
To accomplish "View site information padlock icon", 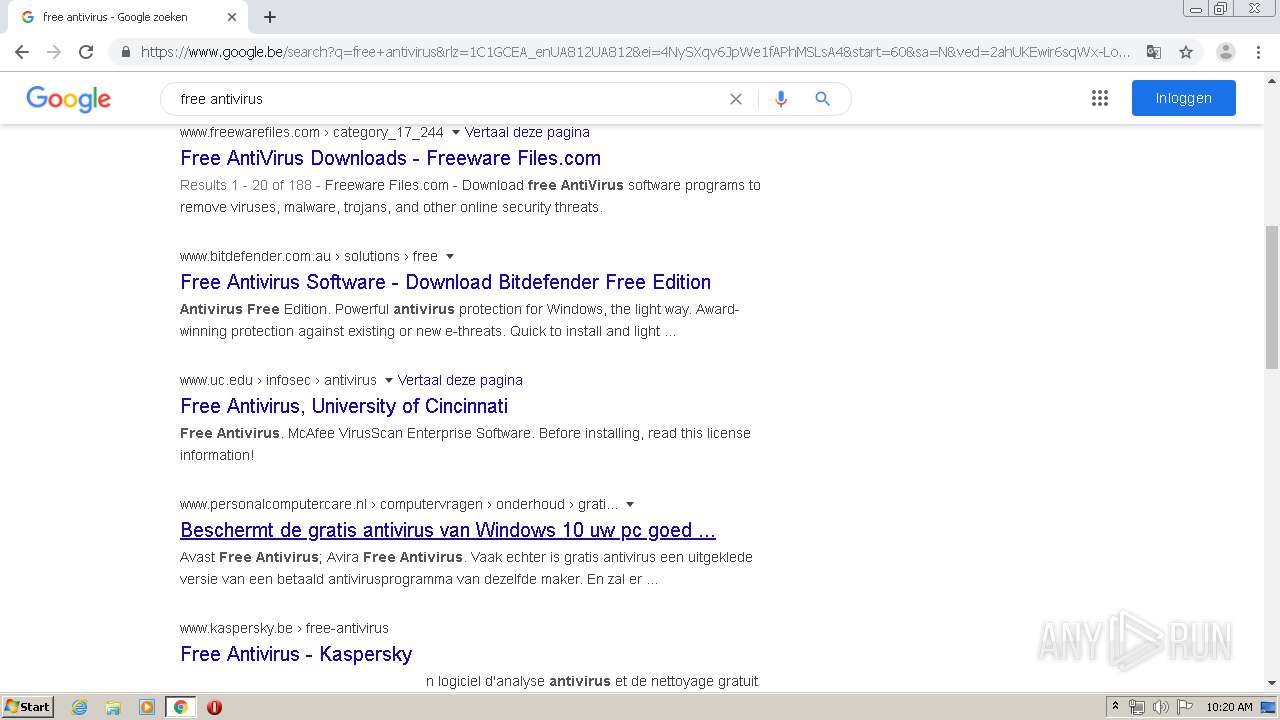I will (x=125, y=52).
